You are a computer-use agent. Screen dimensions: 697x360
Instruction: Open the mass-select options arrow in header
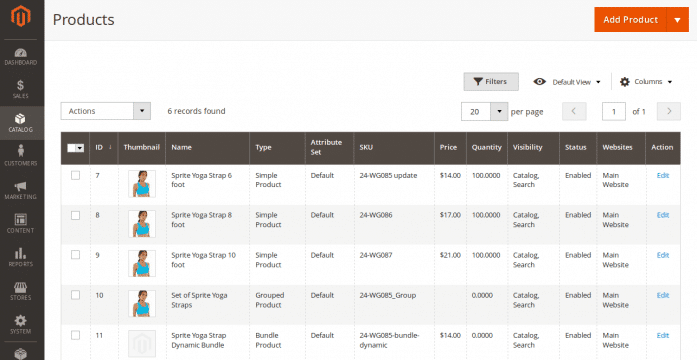coord(80,148)
